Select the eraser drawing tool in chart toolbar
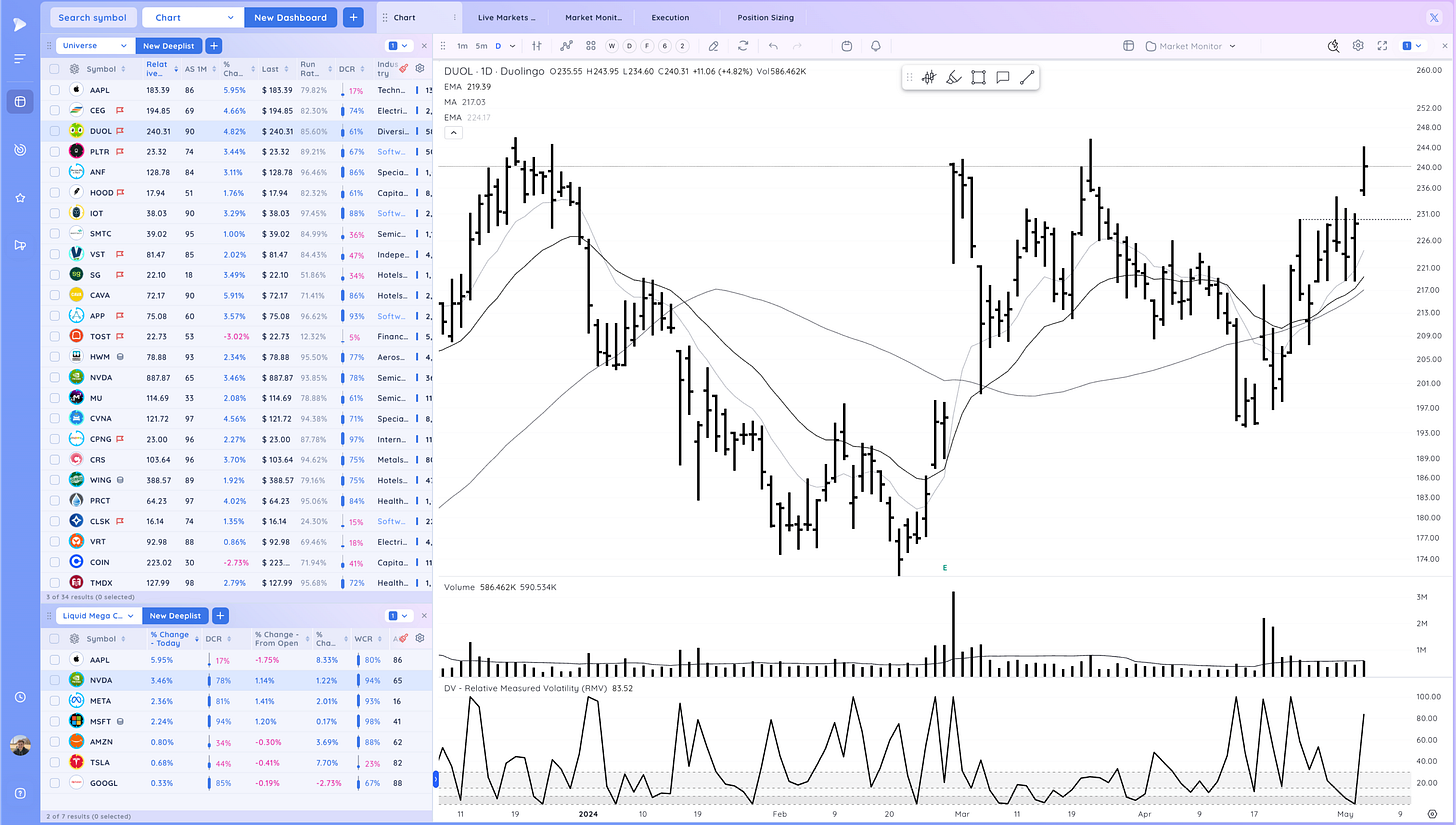This screenshot has width=1456, height=825. 713,46
